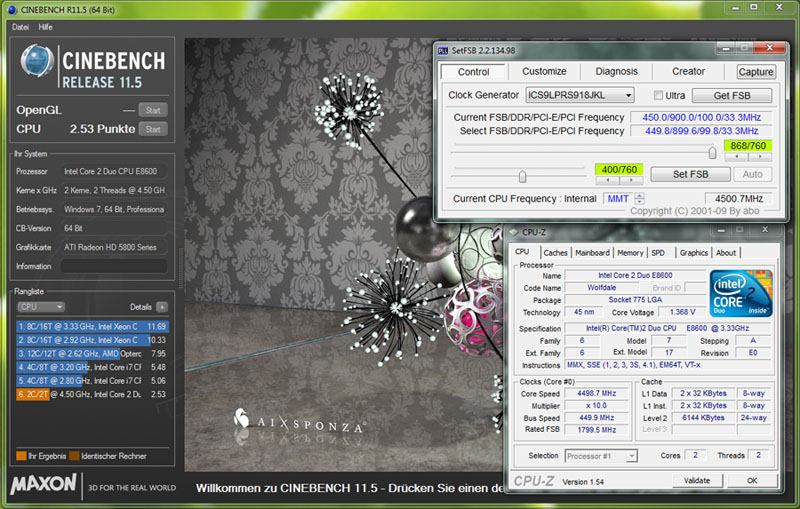The image size is (800, 509).
Task: Click the left arrow under 868/760
Action: pos(736,157)
